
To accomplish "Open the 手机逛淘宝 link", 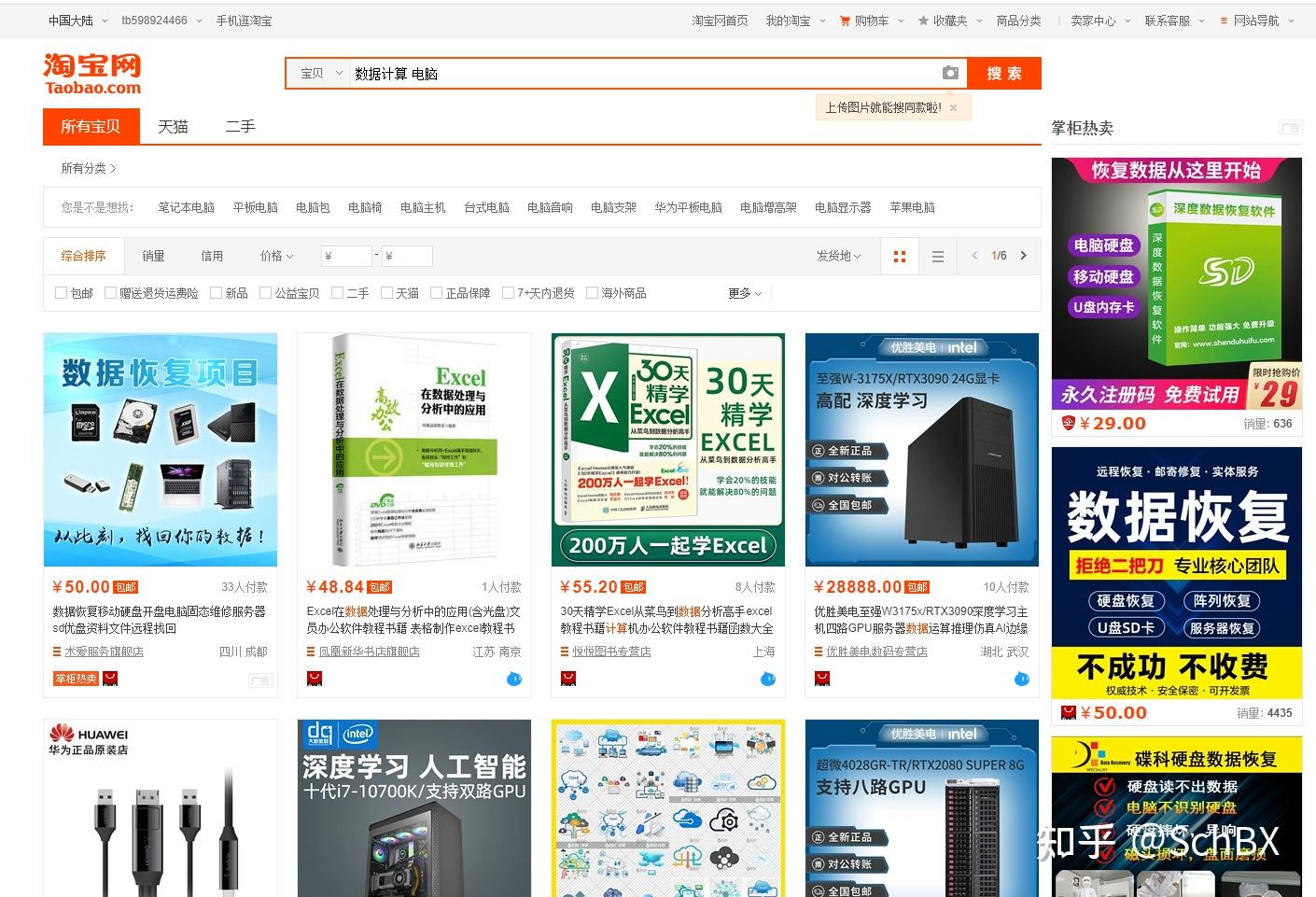I will coord(244,21).
